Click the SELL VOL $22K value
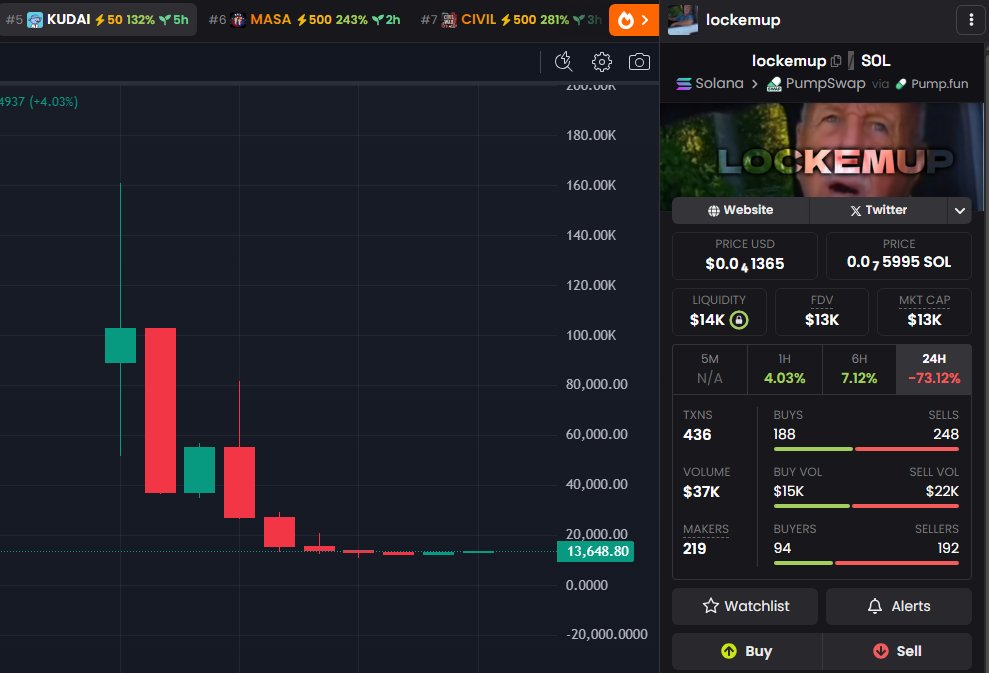The image size is (989, 673). (942, 491)
